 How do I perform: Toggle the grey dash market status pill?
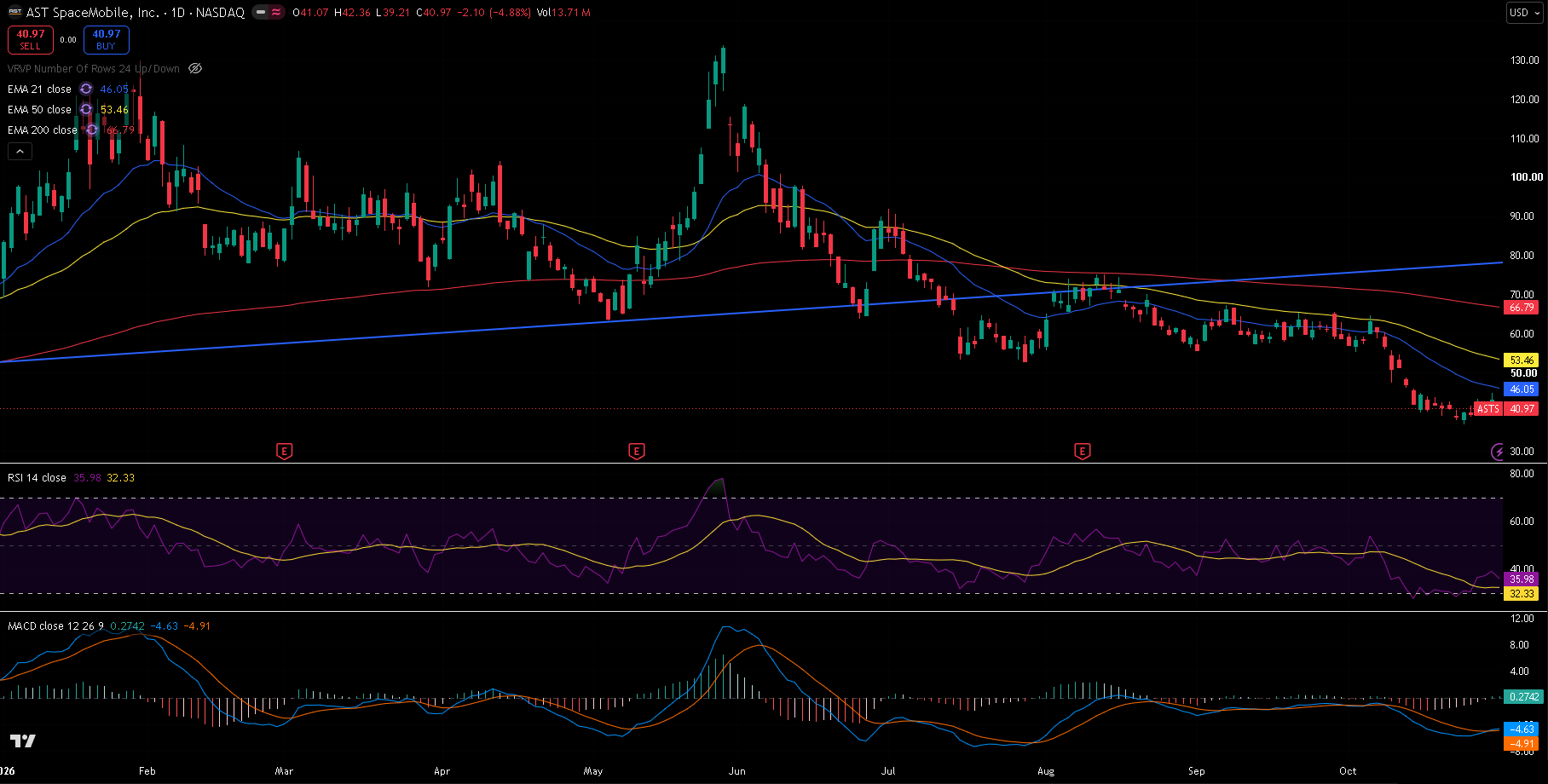[x=261, y=13]
